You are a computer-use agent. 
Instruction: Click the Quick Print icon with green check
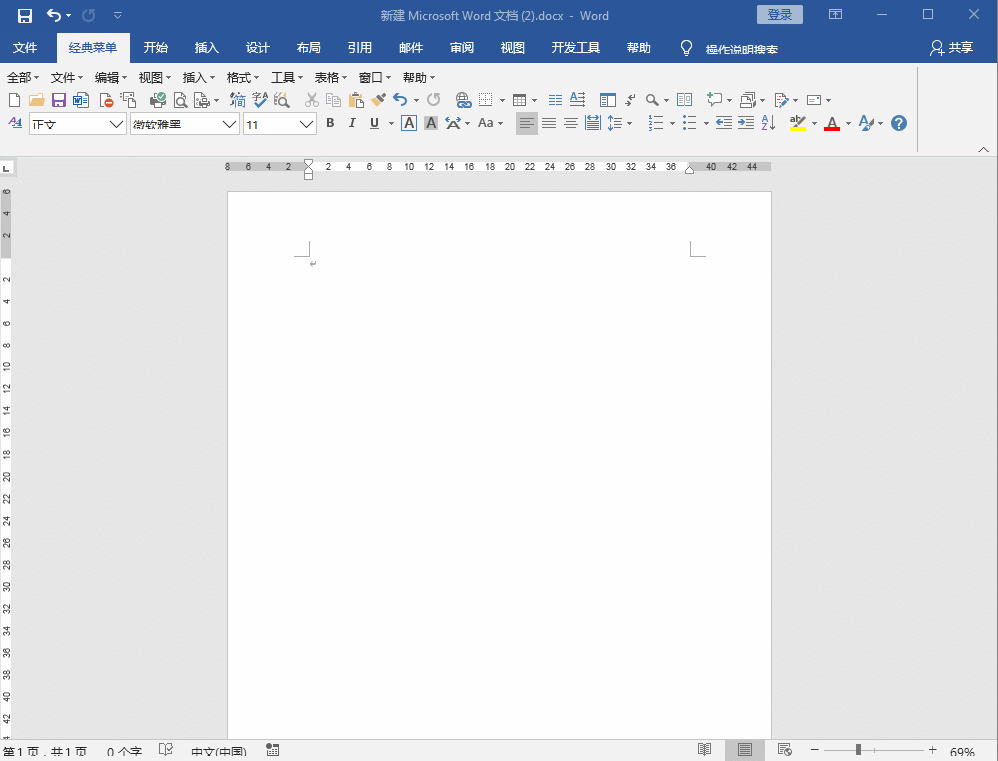158,100
